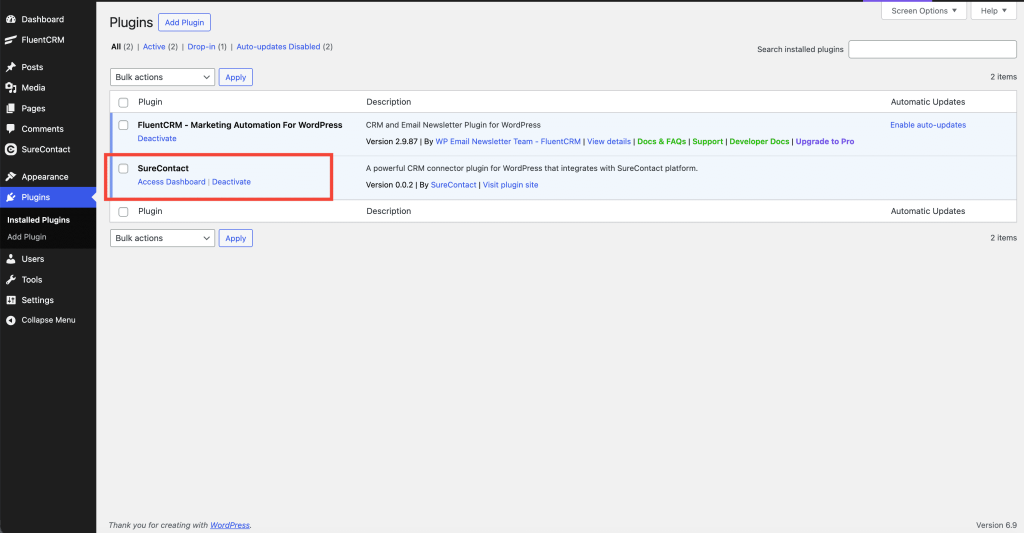Open FluentCRM View details link
Image resolution: width=1024 pixels, height=533 pixels.
[609, 142]
